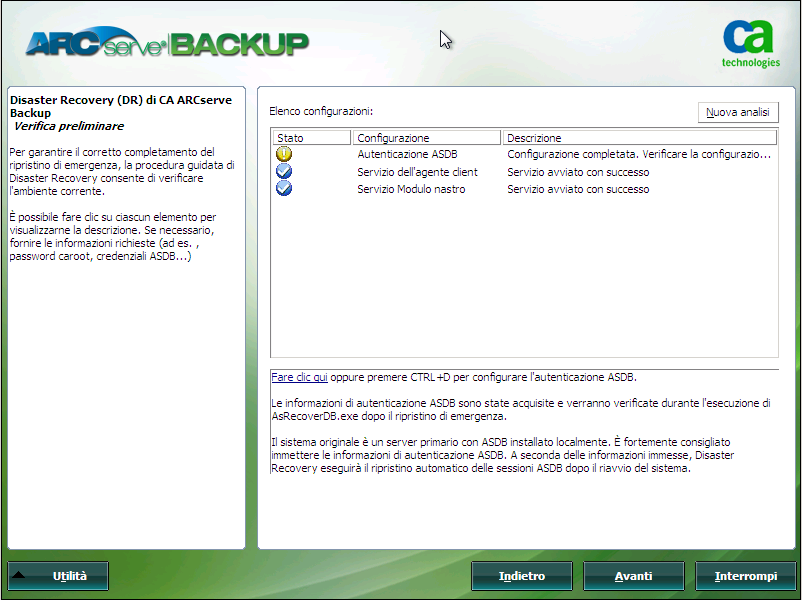Open the 'Fare clic qui' link

[x=299, y=377]
